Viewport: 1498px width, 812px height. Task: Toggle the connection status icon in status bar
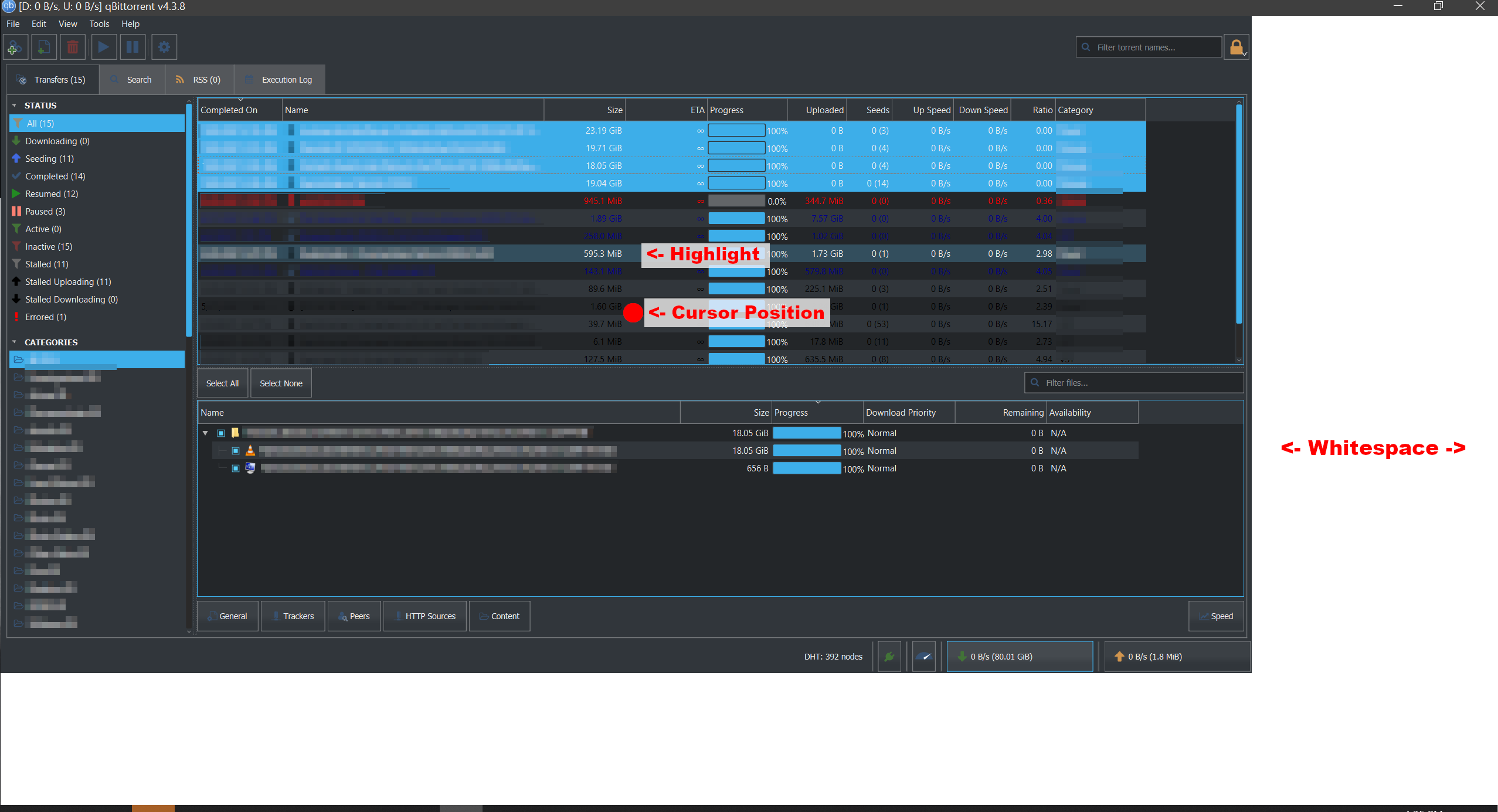tap(889, 656)
